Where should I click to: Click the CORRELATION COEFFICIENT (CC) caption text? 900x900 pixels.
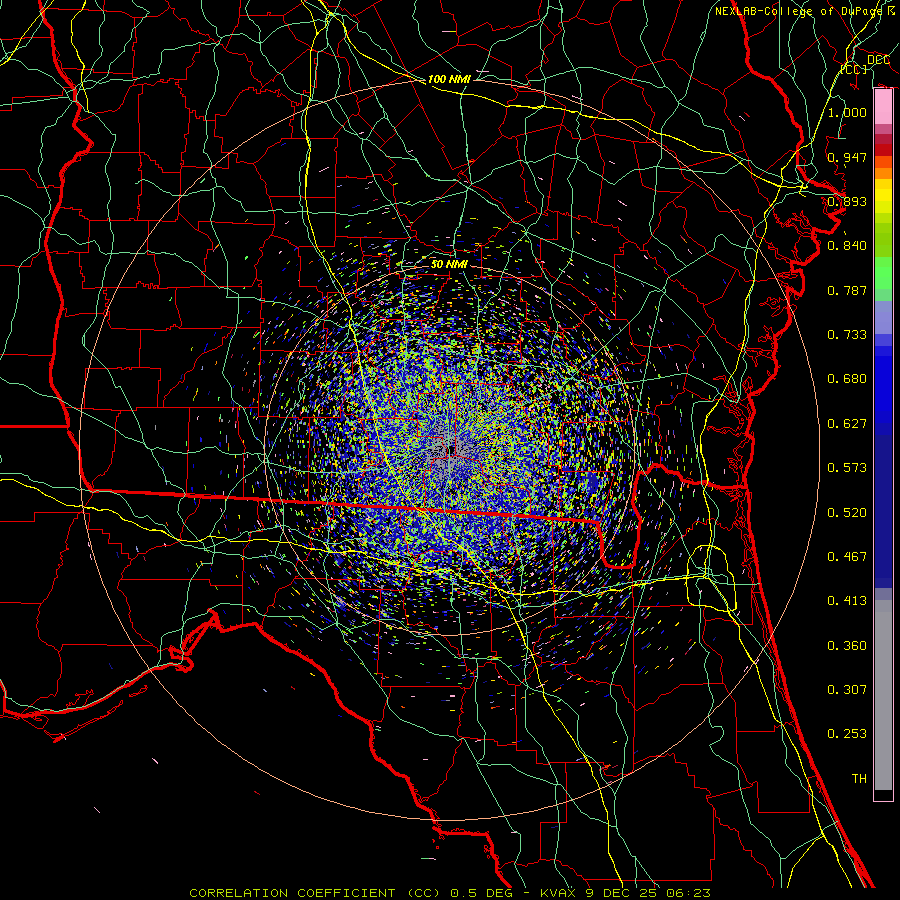click(x=317, y=893)
